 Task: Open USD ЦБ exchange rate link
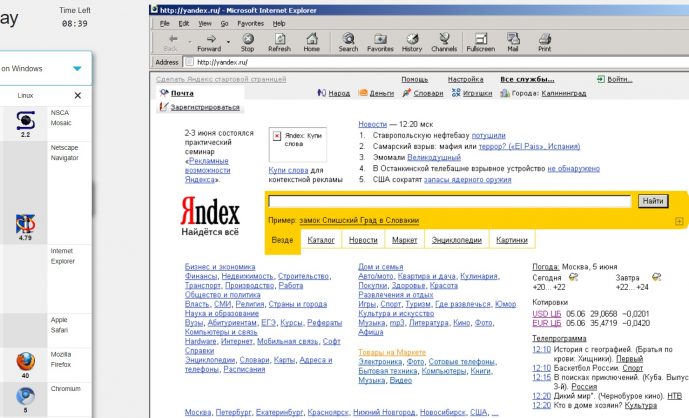[547, 314]
